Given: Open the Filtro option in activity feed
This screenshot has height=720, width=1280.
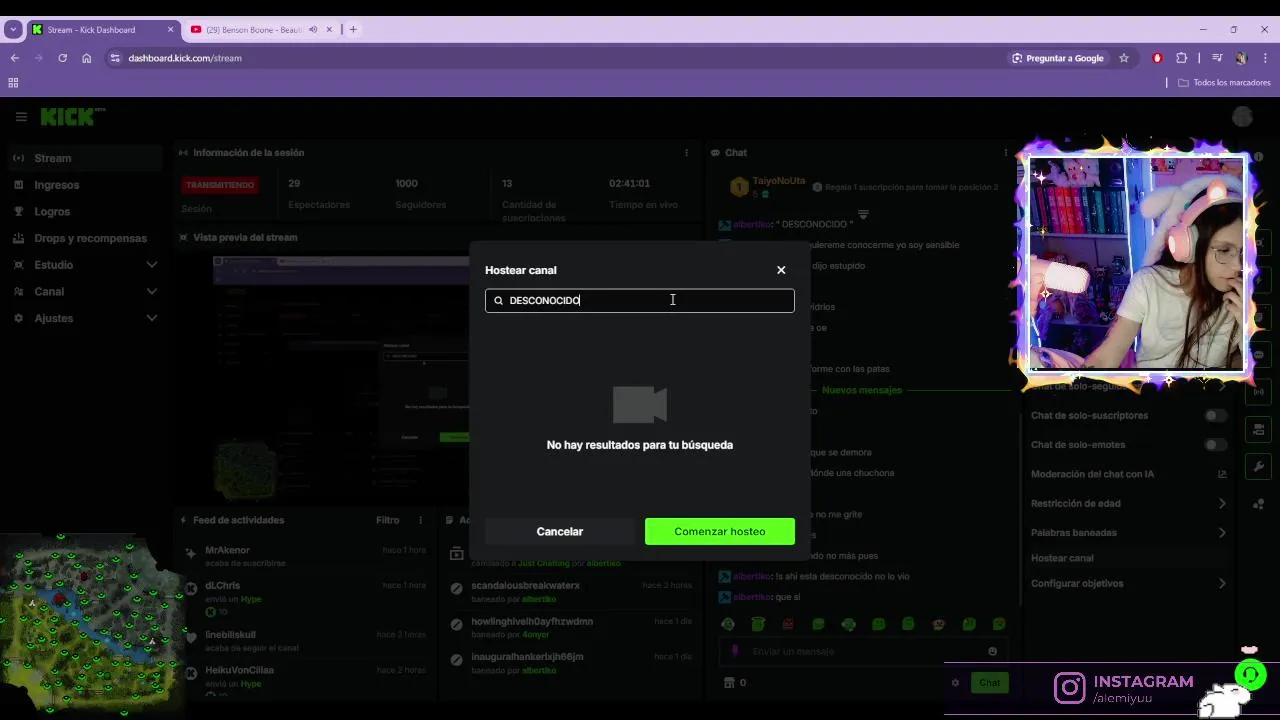Looking at the screenshot, I should pyautogui.click(x=388, y=520).
